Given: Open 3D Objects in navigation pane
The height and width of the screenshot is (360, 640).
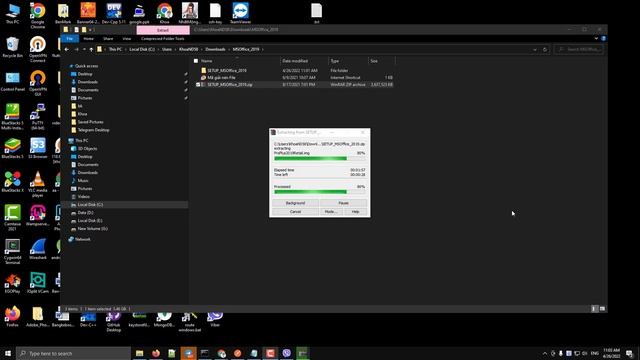Looking at the screenshot, I should (87, 149).
